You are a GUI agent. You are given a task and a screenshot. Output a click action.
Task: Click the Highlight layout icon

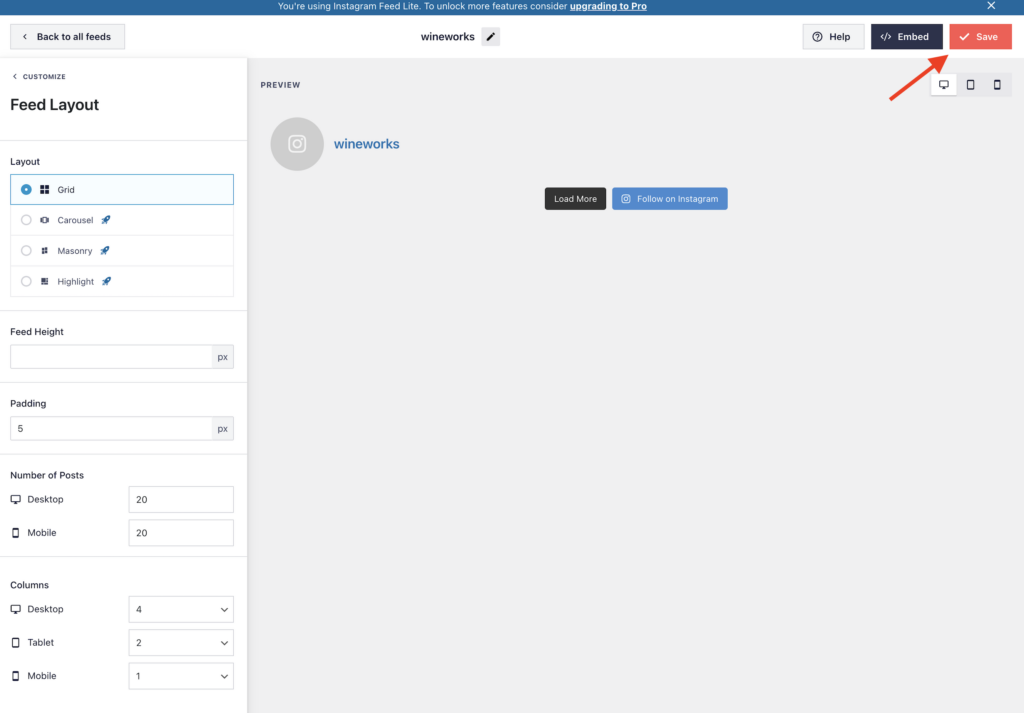44,281
